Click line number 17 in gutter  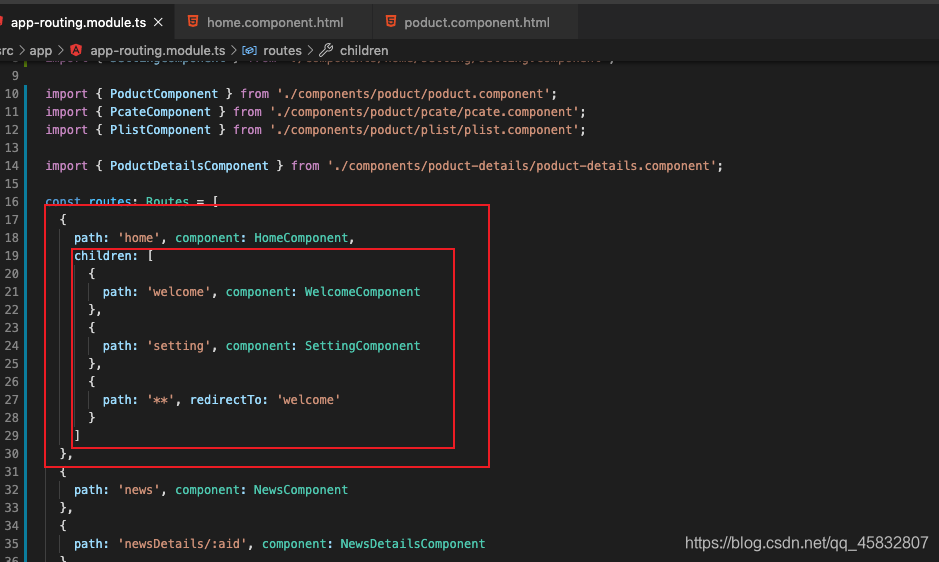tap(11, 220)
